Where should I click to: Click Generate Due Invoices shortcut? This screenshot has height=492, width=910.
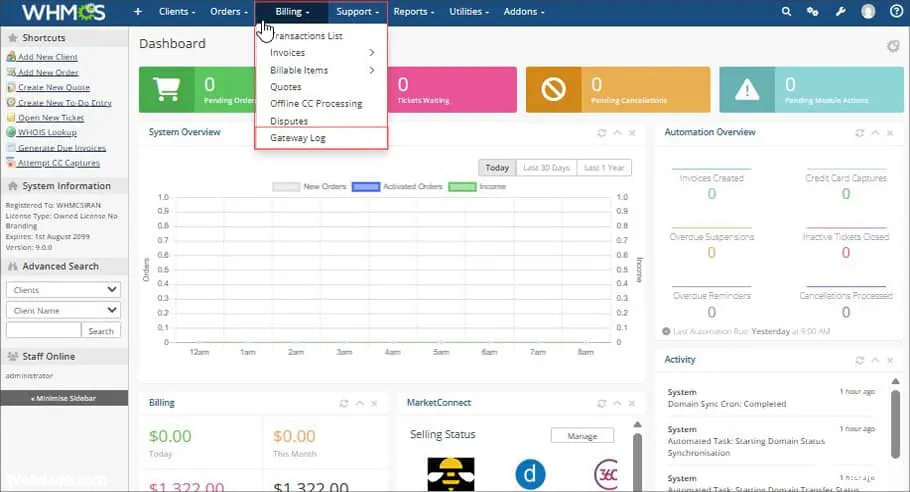click(62, 148)
